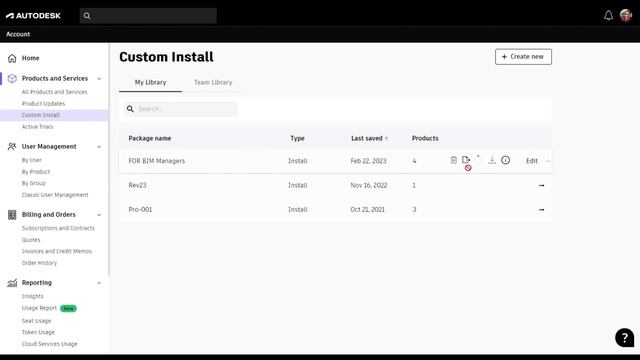The image size is (640, 360).
Task: Click the New badge beside Usage Report
Action: tap(68, 308)
